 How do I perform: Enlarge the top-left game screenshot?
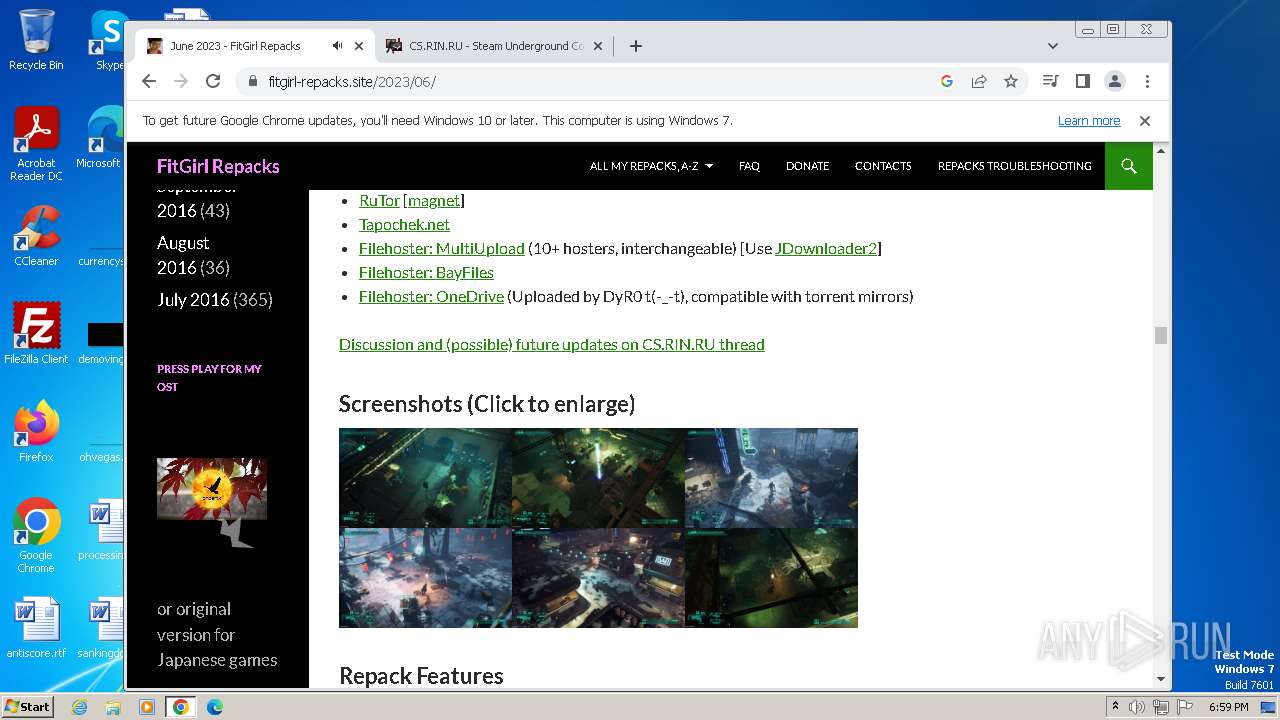425,478
